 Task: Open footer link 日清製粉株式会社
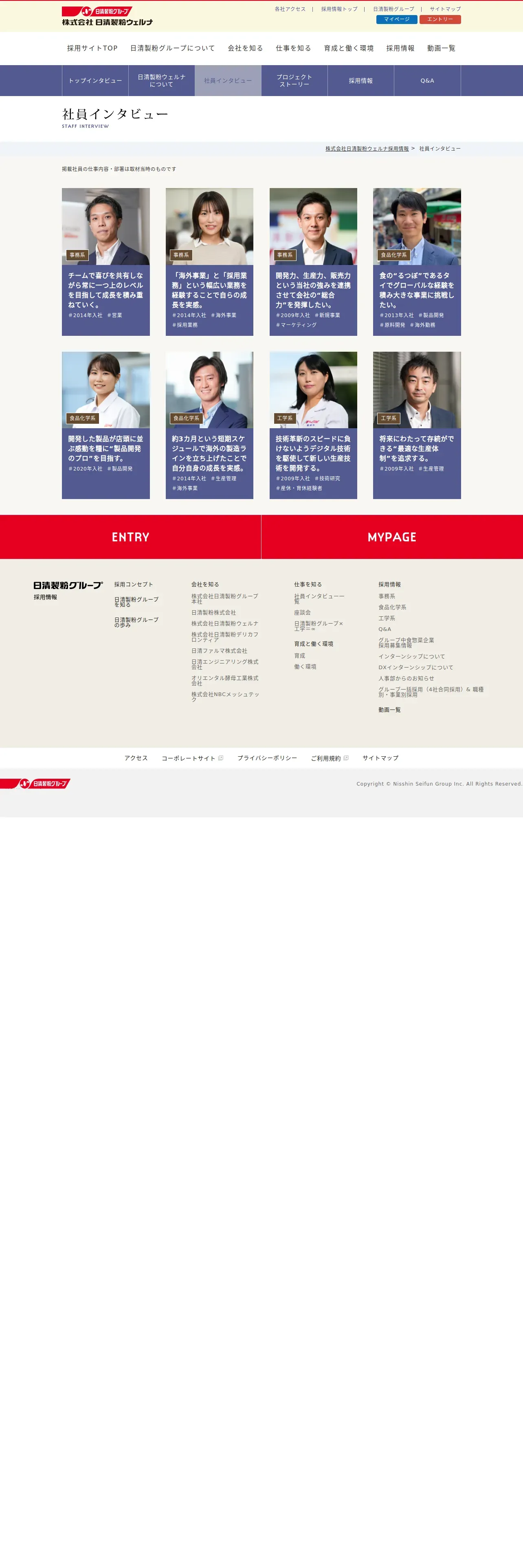[214, 613]
